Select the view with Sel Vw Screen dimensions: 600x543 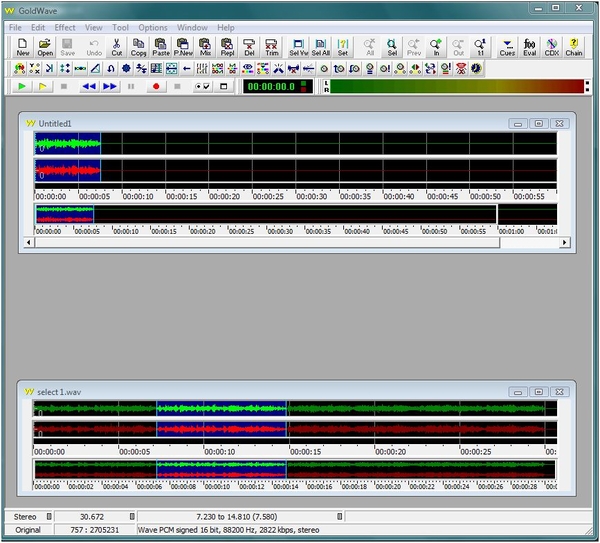(298, 47)
